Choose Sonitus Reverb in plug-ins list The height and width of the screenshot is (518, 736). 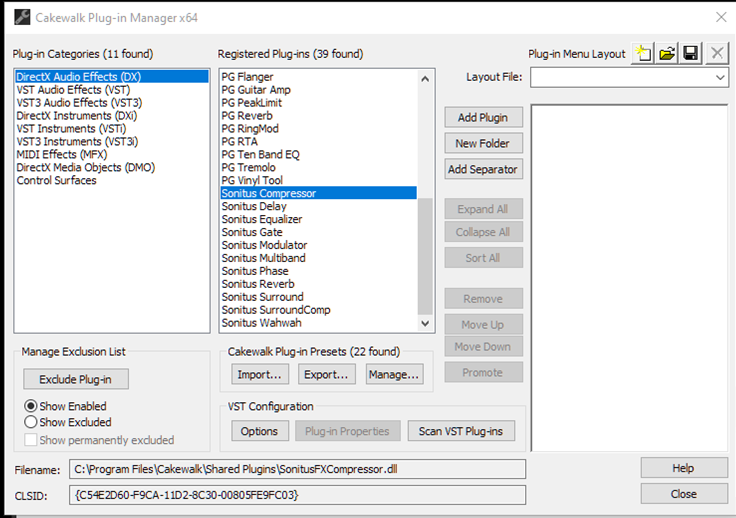click(258, 284)
